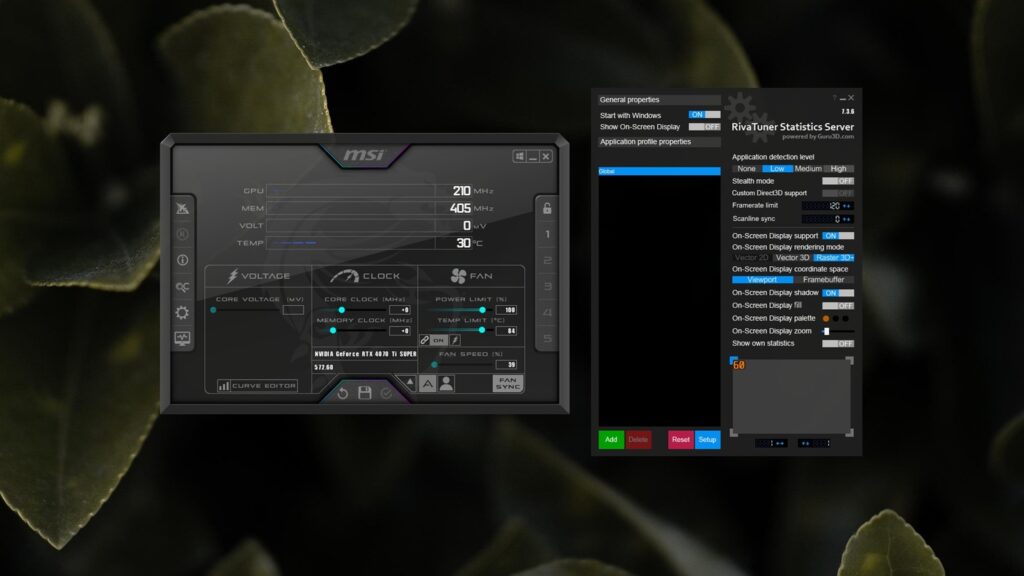1024x576 pixels.
Task: Click the Windows startup icon in Afterburner
Action: (519, 157)
